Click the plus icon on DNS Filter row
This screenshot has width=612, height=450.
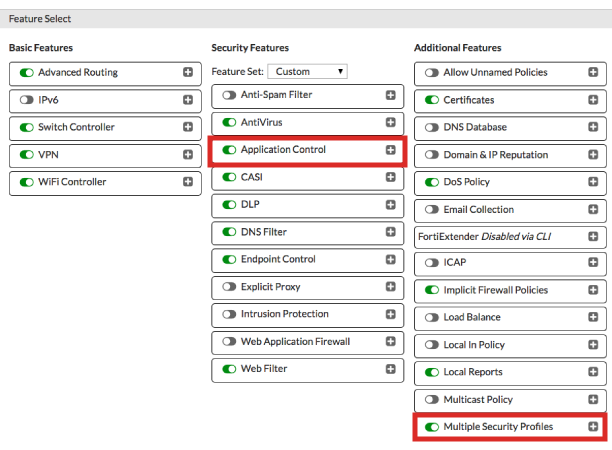click(390, 232)
